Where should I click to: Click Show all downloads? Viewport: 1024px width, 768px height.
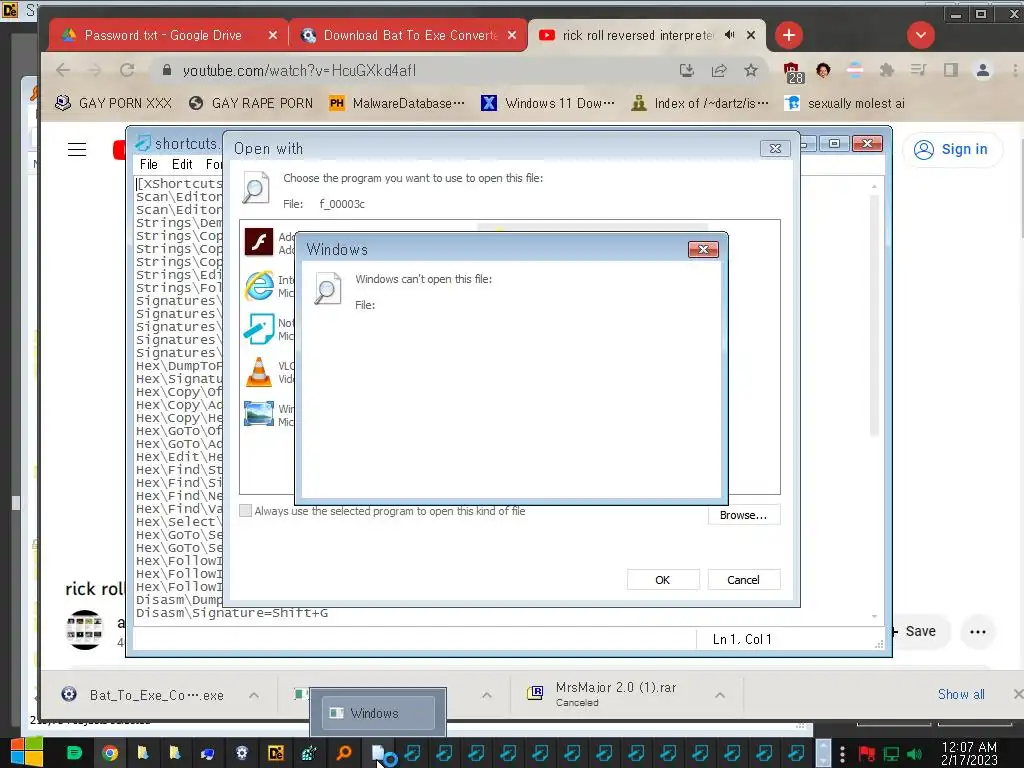click(961, 694)
